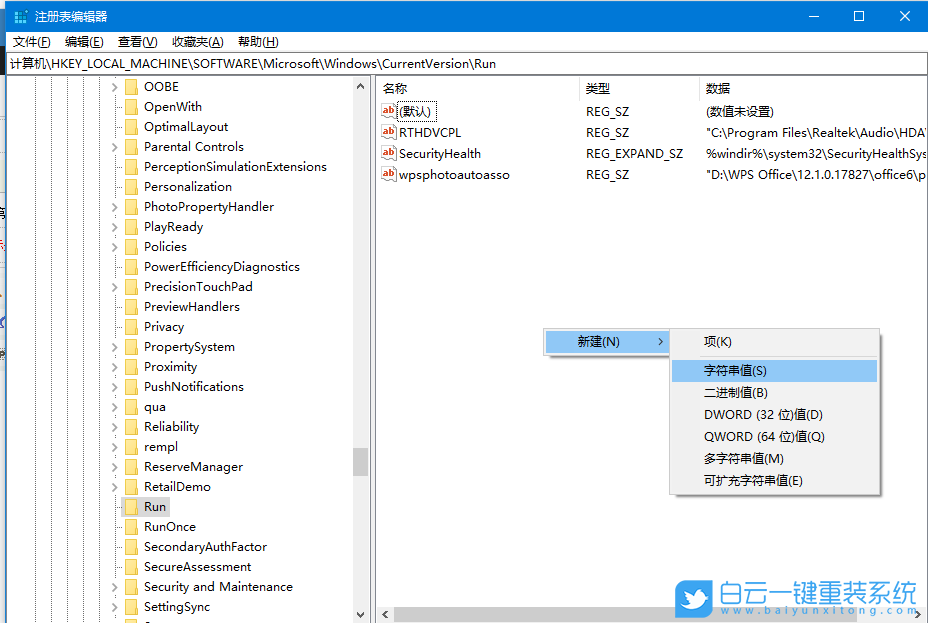Open the 收藏夹(A) menu
Viewport: 928px width, 623px height.
coord(196,41)
